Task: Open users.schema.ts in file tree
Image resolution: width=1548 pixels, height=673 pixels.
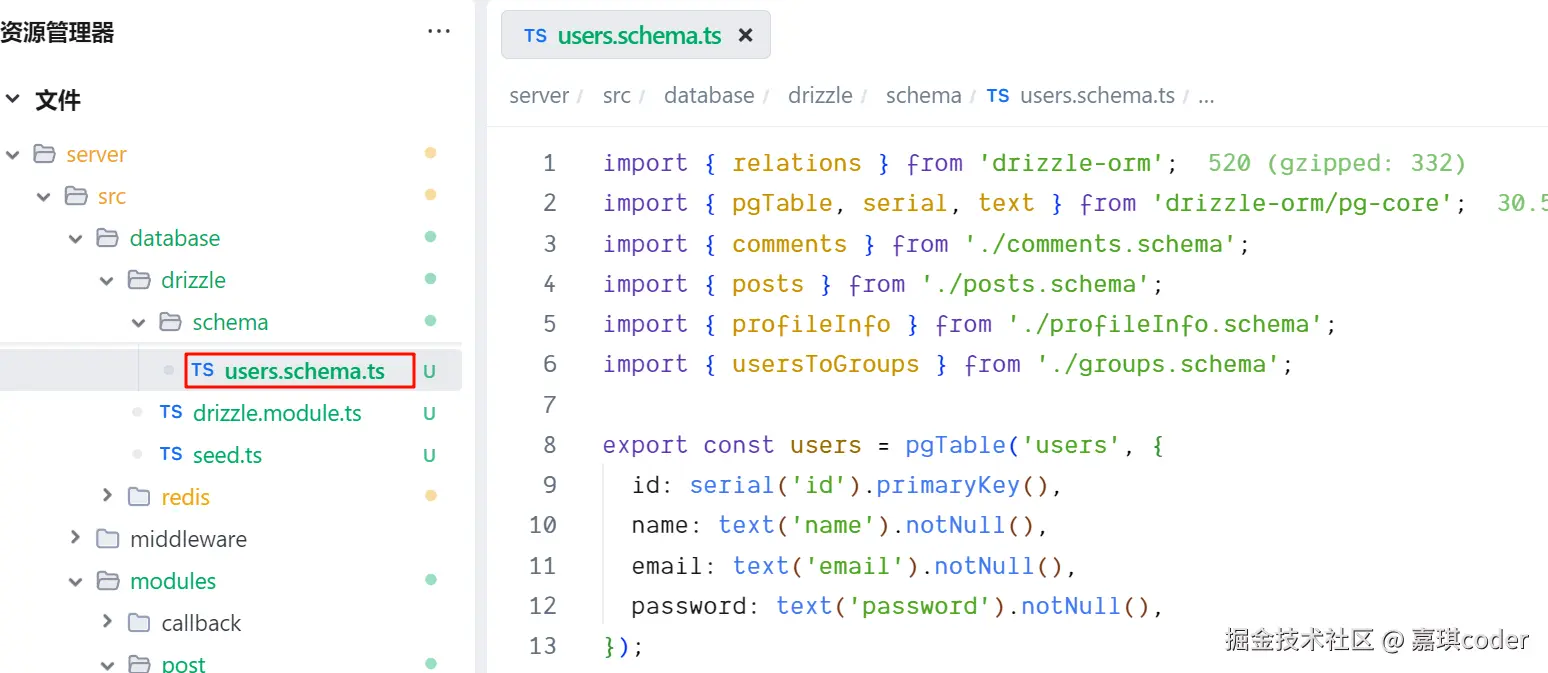Action: point(305,371)
